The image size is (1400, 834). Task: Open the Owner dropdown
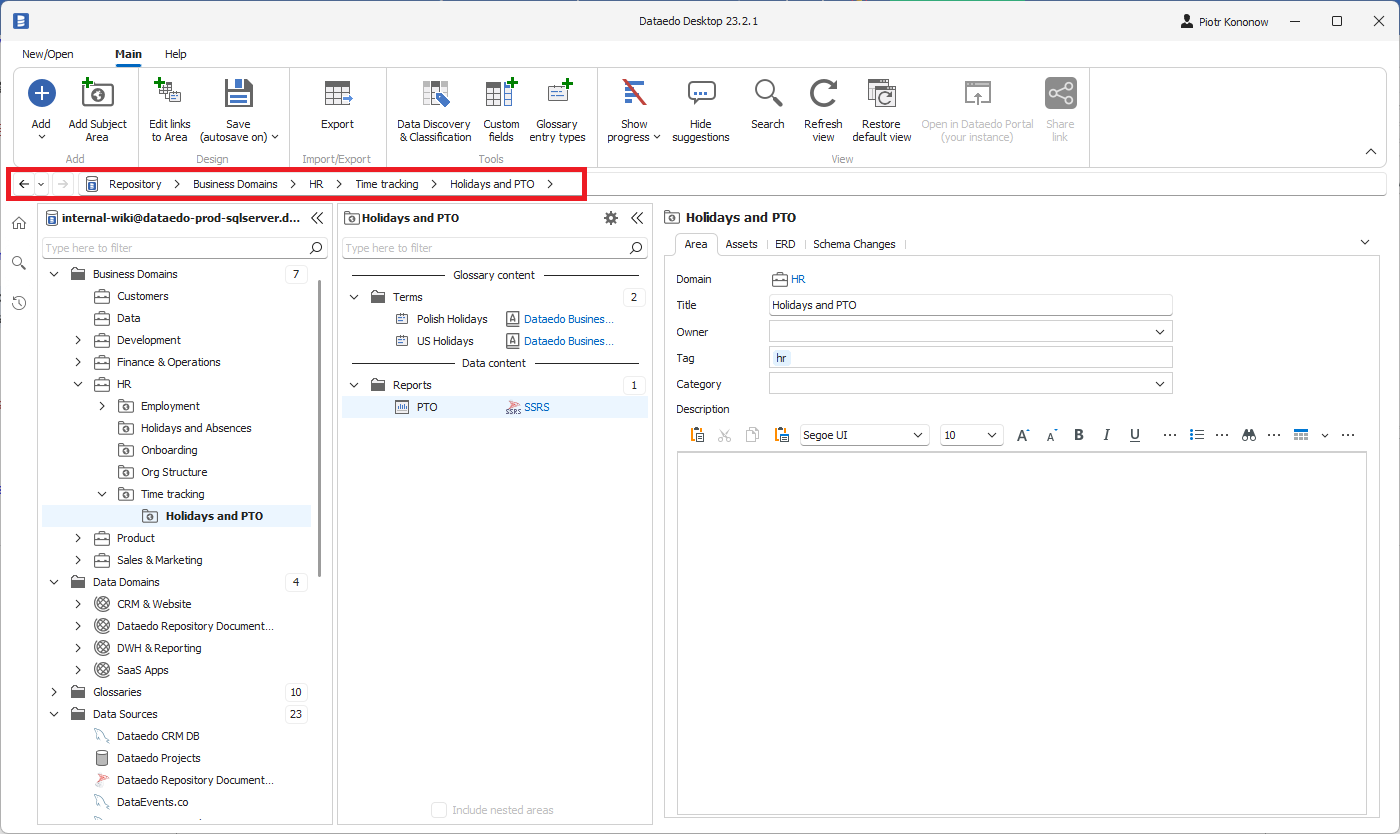coord(1160,331)
